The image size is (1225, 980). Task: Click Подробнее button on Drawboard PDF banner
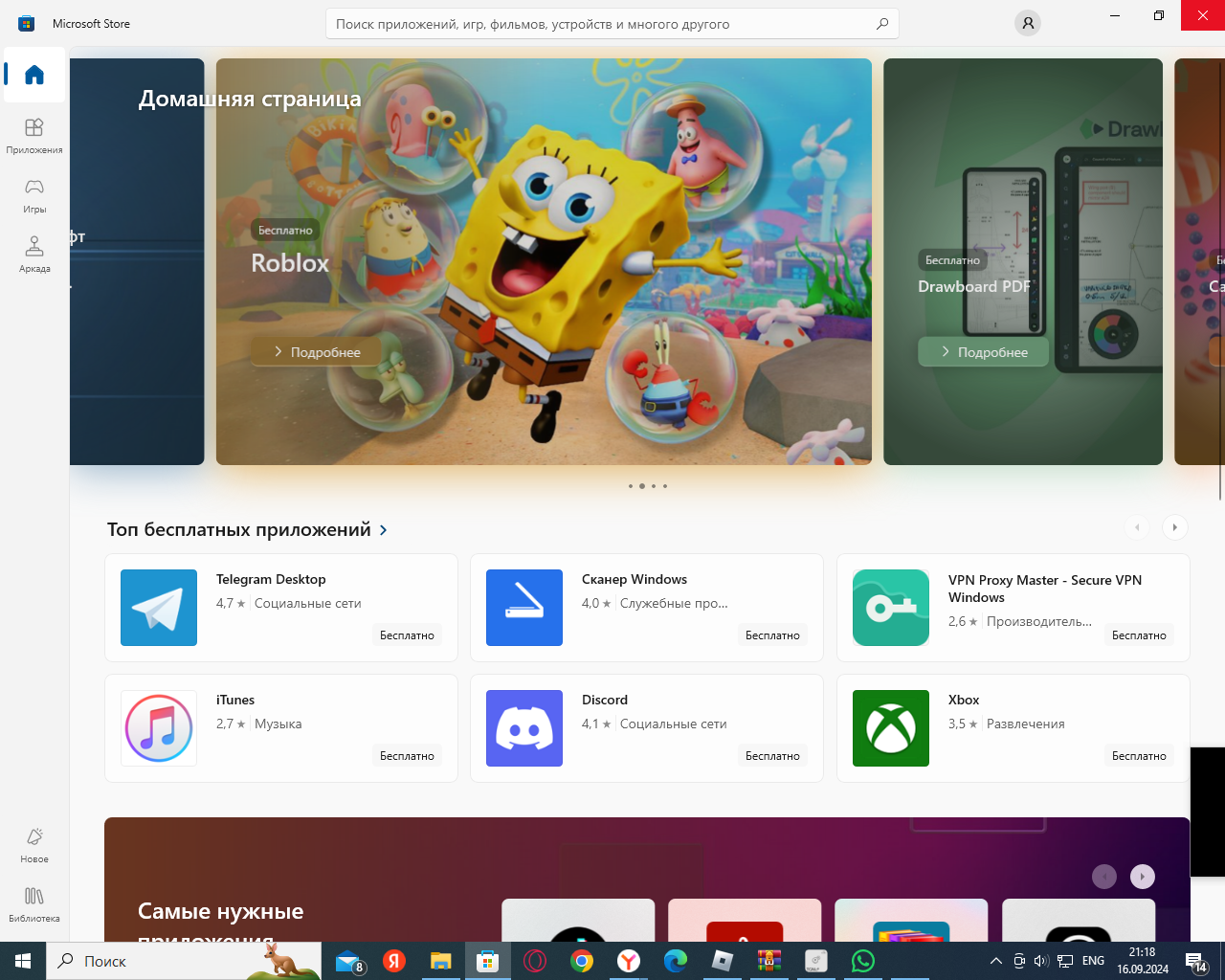coord(984,352)
